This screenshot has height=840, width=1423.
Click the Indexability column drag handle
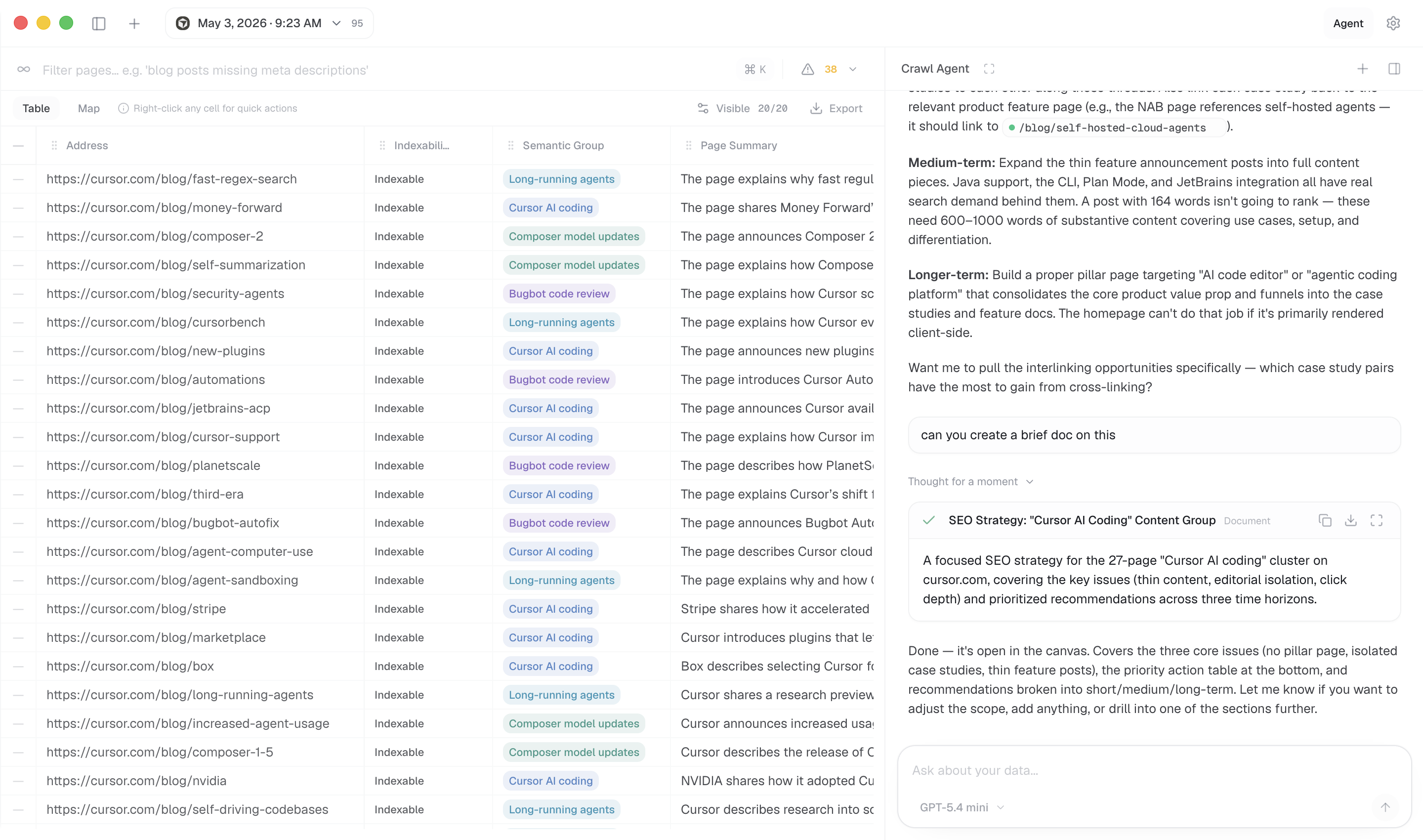click(382, 145)
